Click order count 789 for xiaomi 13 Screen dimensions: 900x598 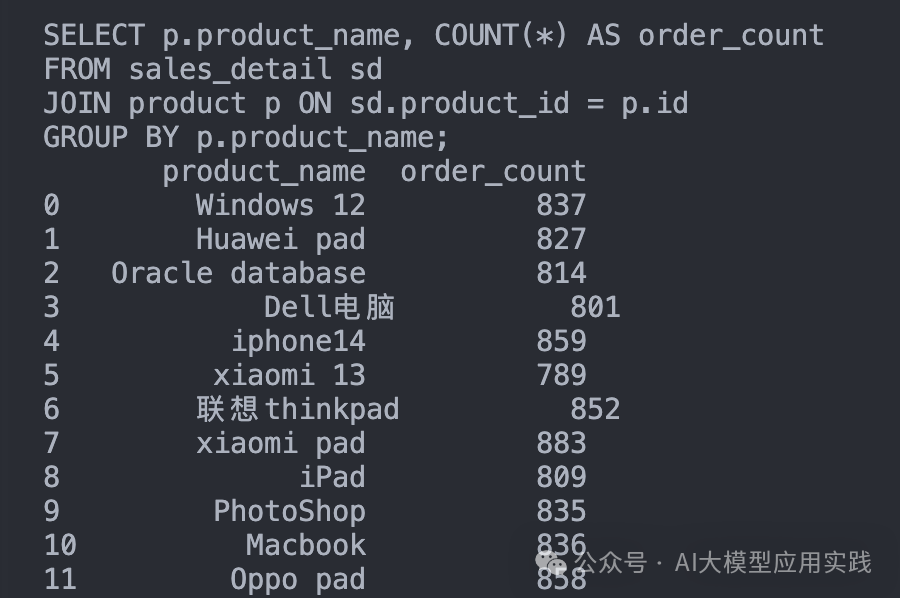tap(560, 375)
